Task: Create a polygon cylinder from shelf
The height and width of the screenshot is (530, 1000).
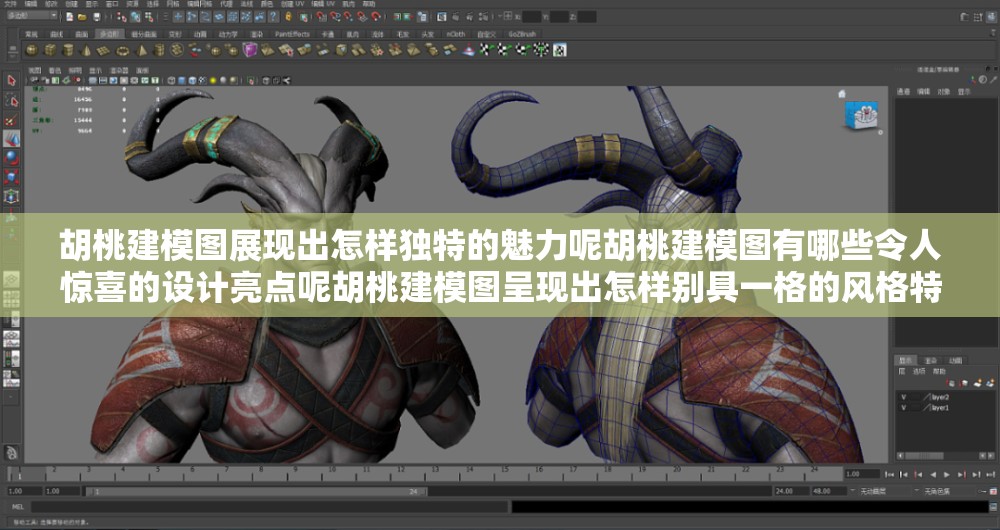Action: pos(68,50)
